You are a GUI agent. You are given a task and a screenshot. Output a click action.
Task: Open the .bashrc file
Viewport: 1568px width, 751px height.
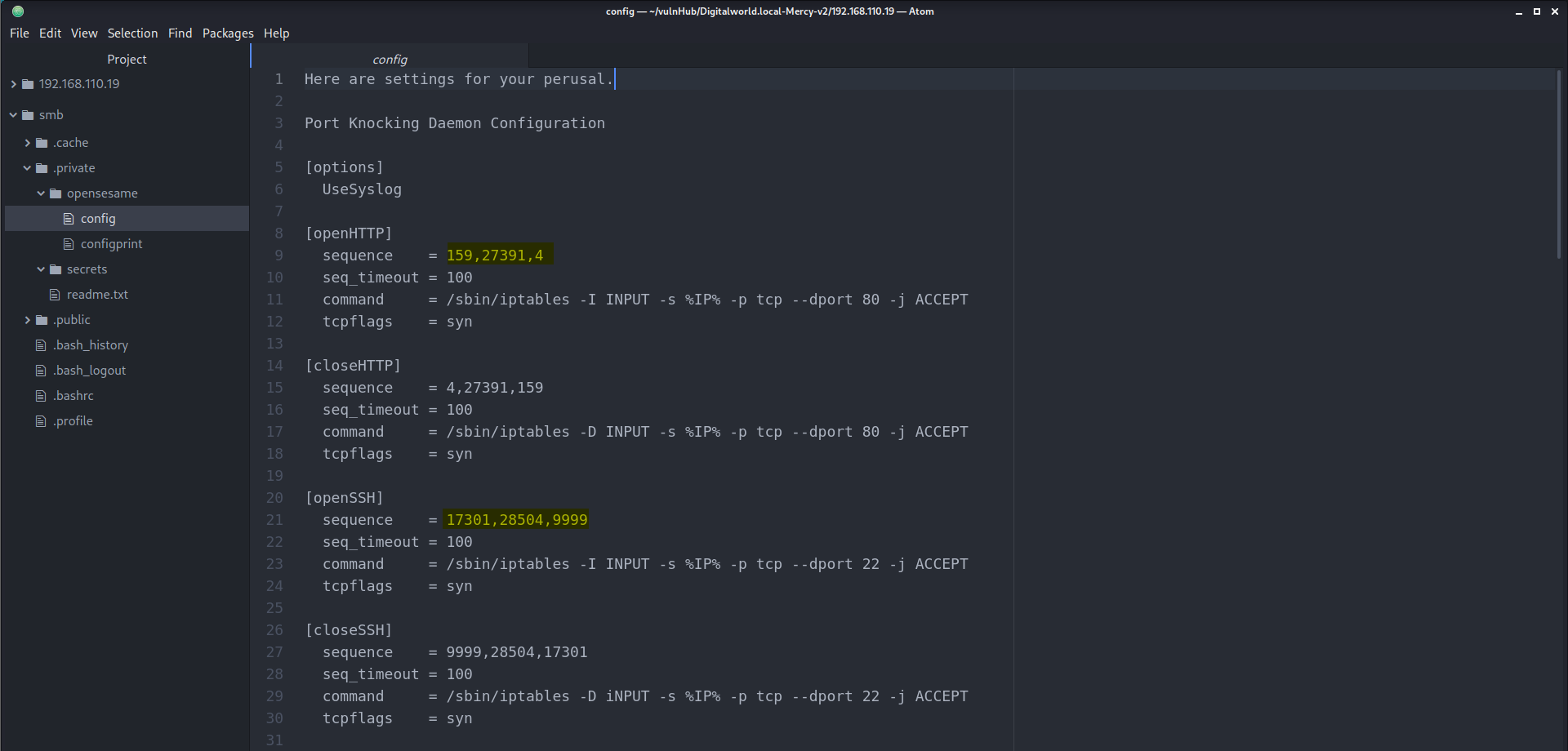tap(73, 396)
